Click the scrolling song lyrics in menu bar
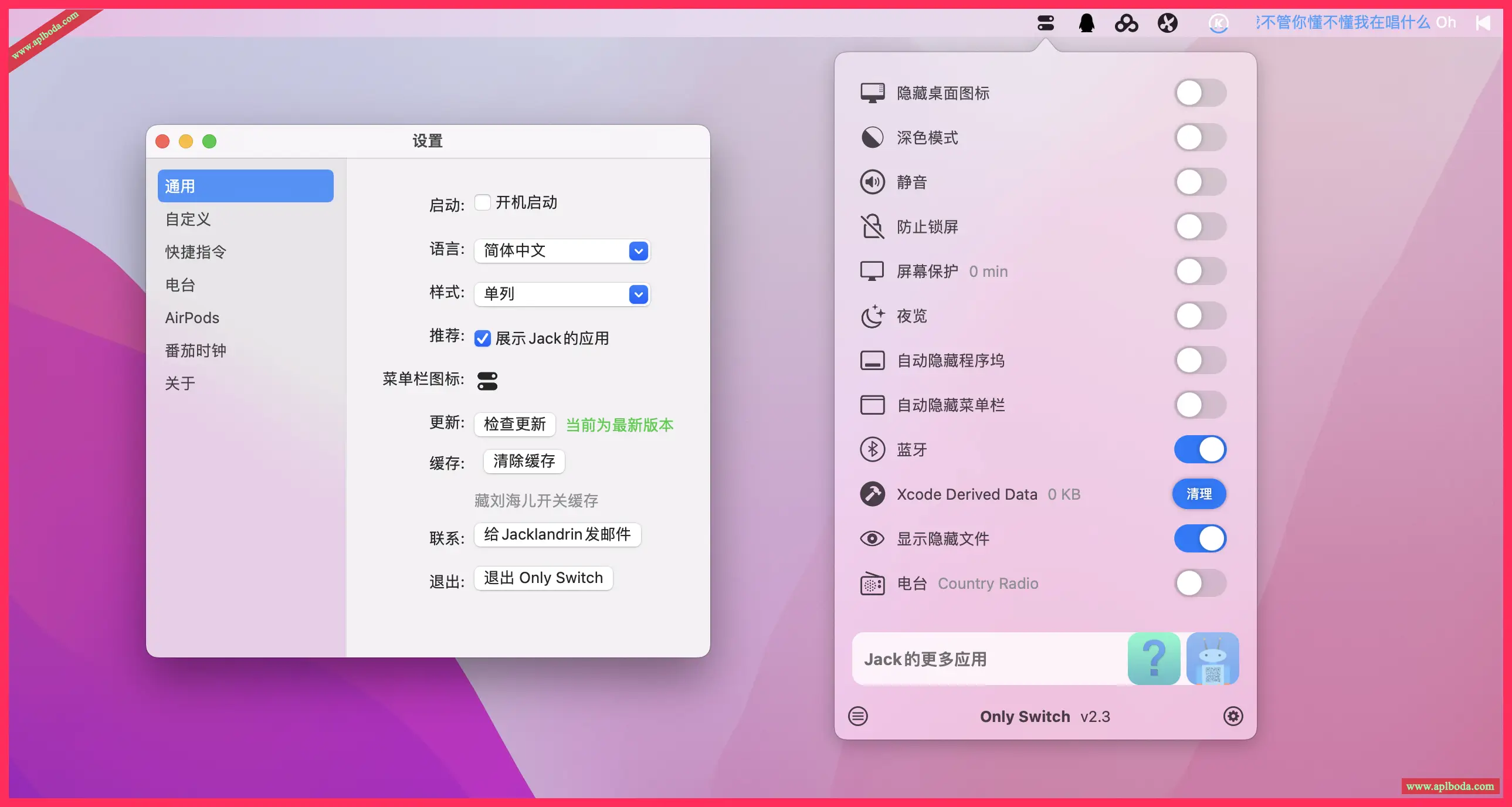The height and width of the screenshot is (807, 1512). click(1356, 23)
